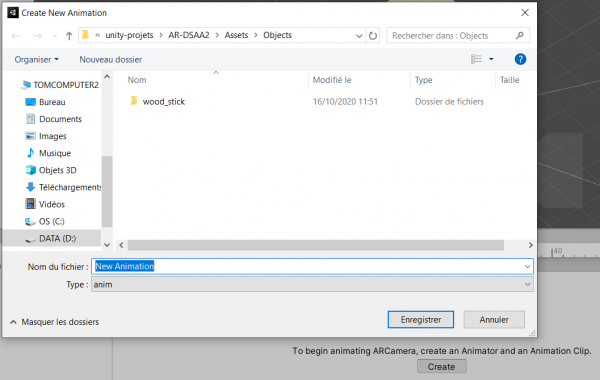The image size is (600, 380).
Task: Collapse folders with Masquer les dossiers
Action: (x=55, y=322)
